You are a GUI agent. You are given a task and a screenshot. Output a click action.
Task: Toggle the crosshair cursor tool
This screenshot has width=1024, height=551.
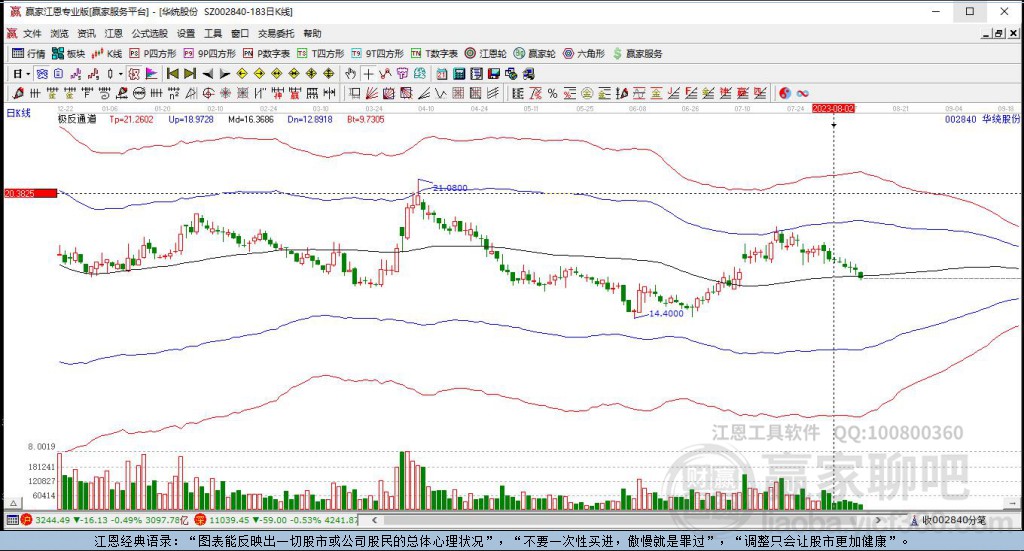tap(368, 74)
